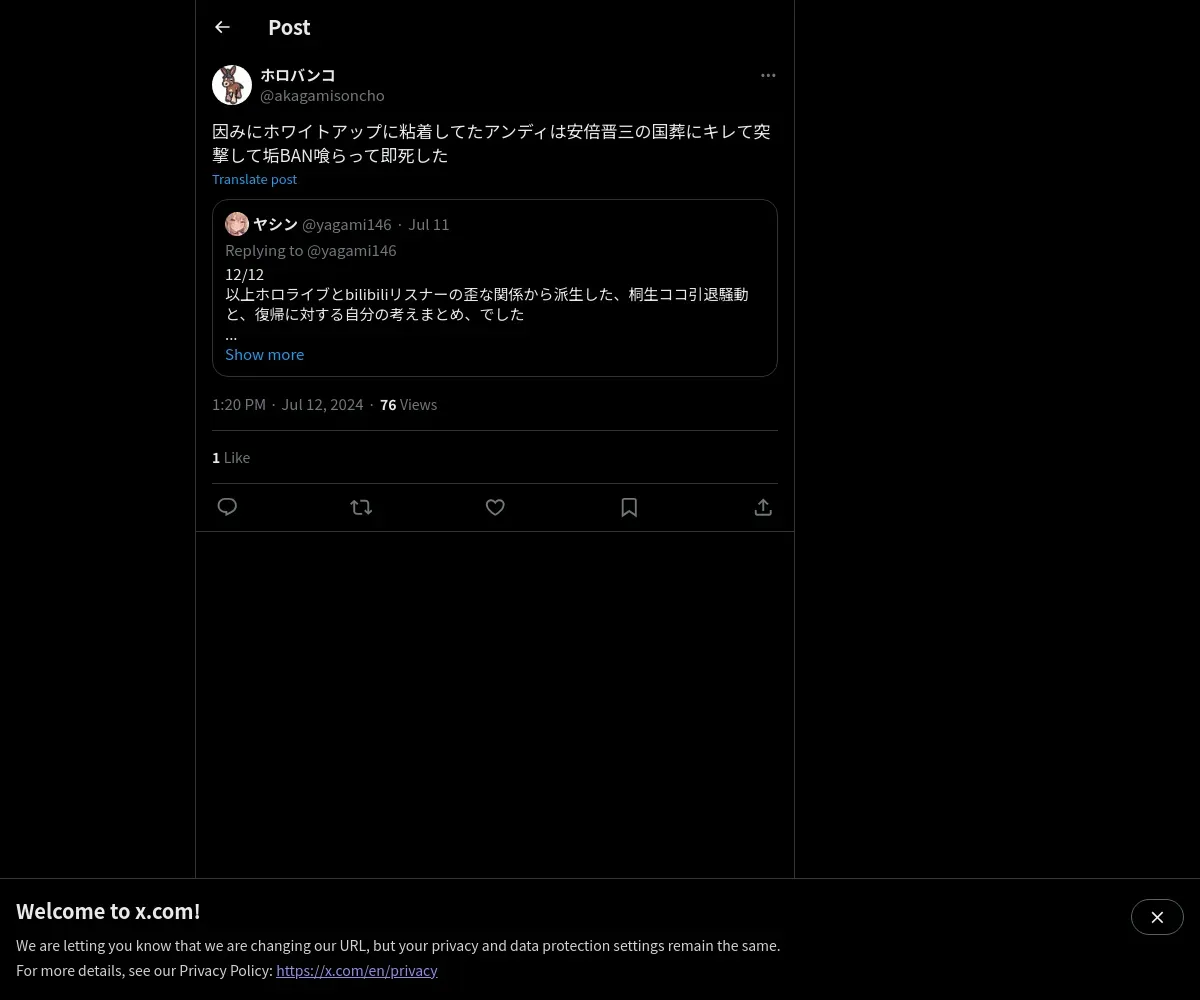
Task: Open ヤシン avatar in quoted post
Action: (x=237, y=224)
